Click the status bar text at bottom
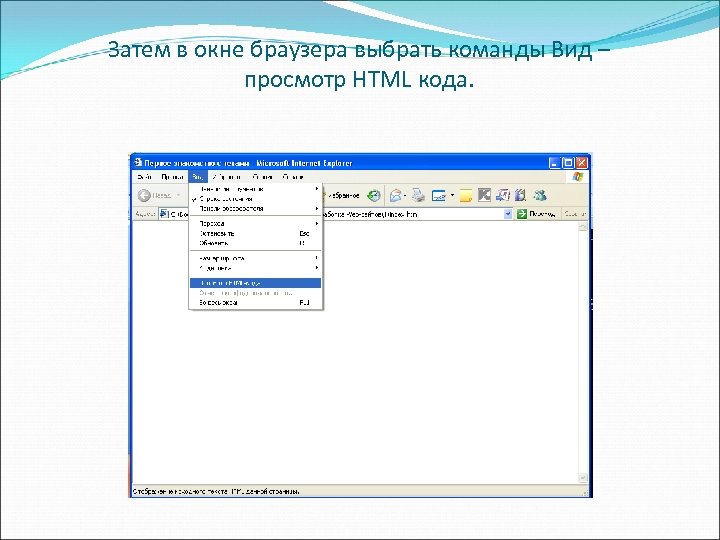 pyautogui.click(x=216, y=491)
